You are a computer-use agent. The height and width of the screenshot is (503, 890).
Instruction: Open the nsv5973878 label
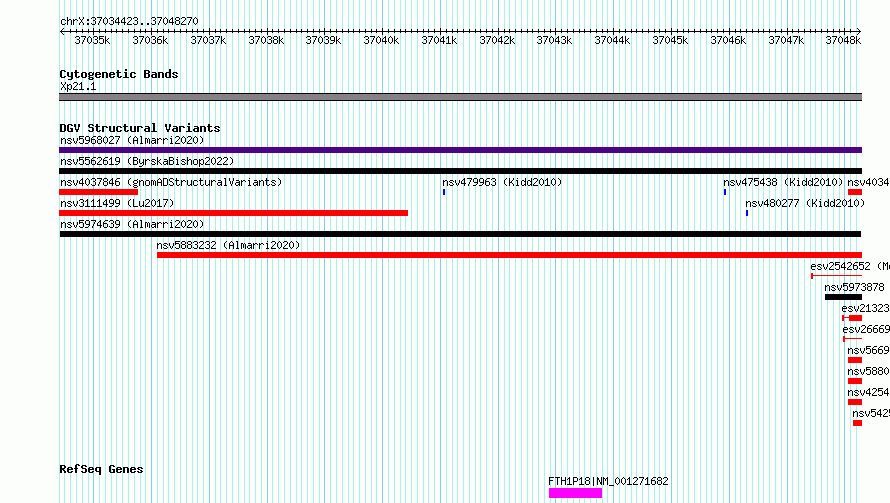(x=854, y=287)
